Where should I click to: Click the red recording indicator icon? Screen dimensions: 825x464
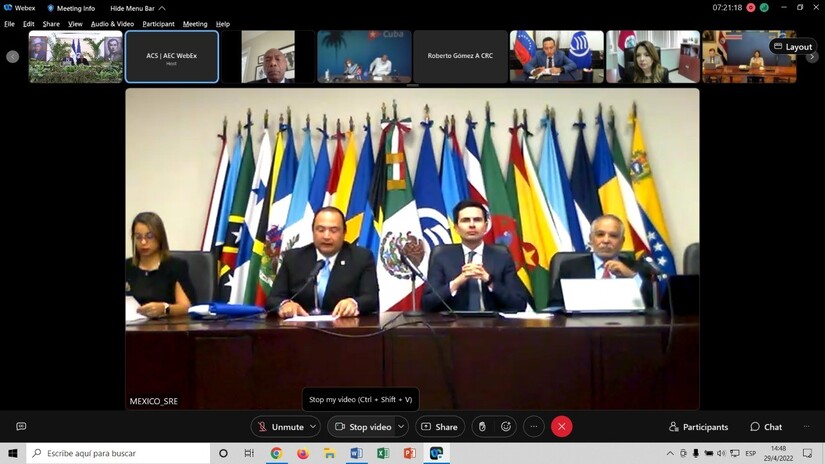pyautogui.click(x=751, y=7)
